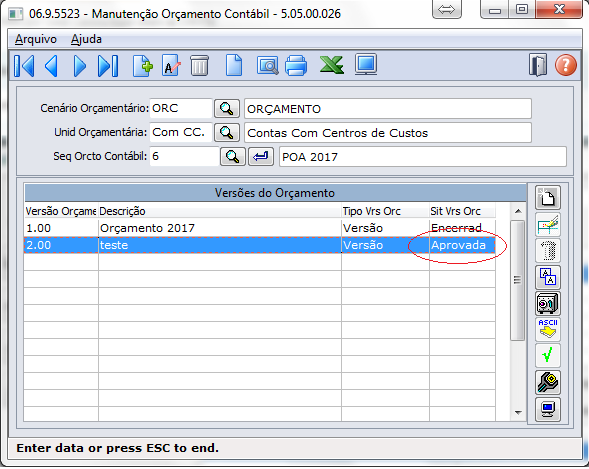Click the Seq Orcto Contábil input field

coord(184,157)
